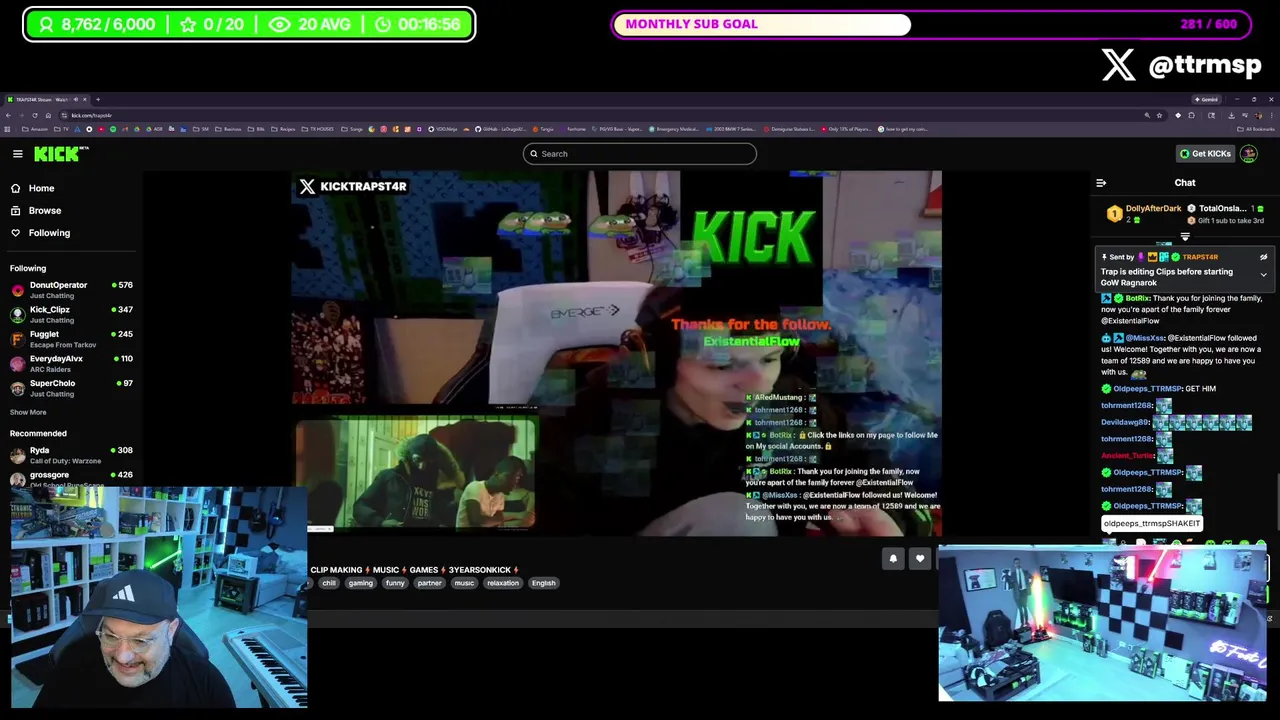Open a new browser tab with plus
Viewport: 1280px width, 720px height.
[98, 99]
